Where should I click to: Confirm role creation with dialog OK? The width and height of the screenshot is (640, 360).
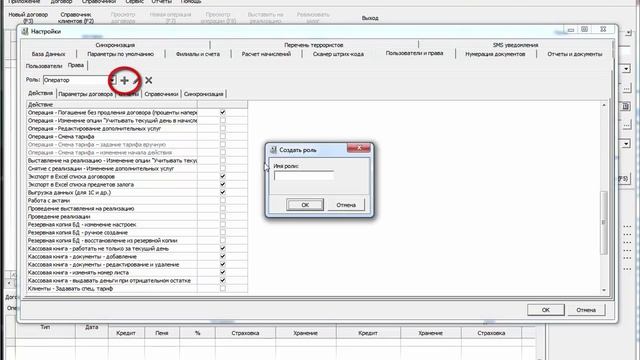point(305,205)
